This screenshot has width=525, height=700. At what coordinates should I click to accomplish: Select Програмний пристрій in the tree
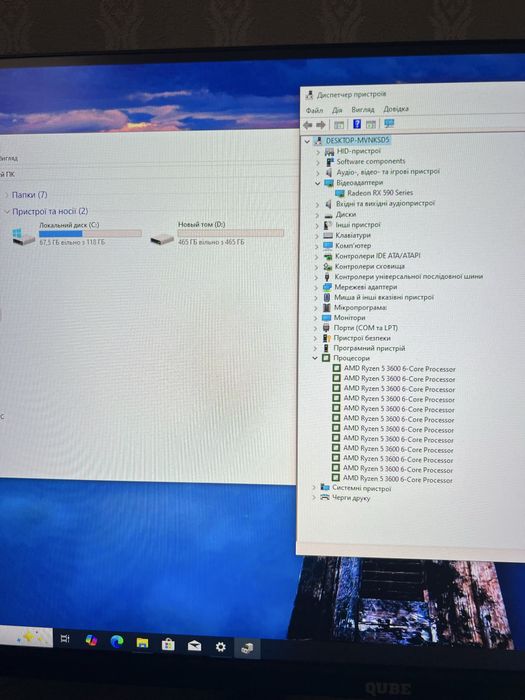pyautogui.click(x=369, y=348)
